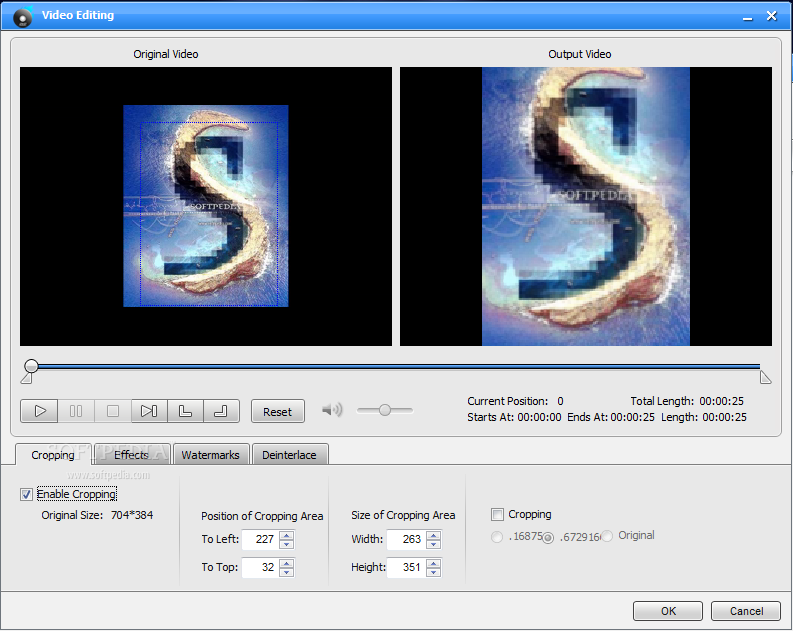Mute audio with the speaker icon

coord(332,410)
